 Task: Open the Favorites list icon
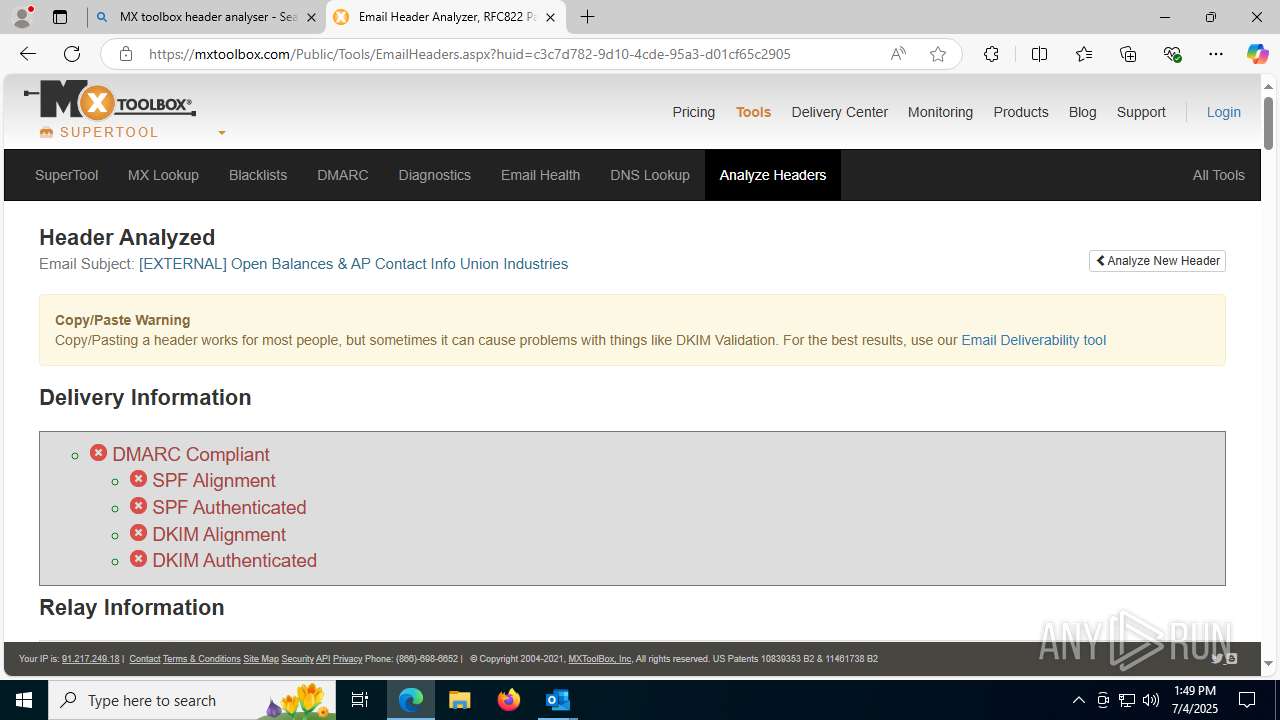(1084, 54)
